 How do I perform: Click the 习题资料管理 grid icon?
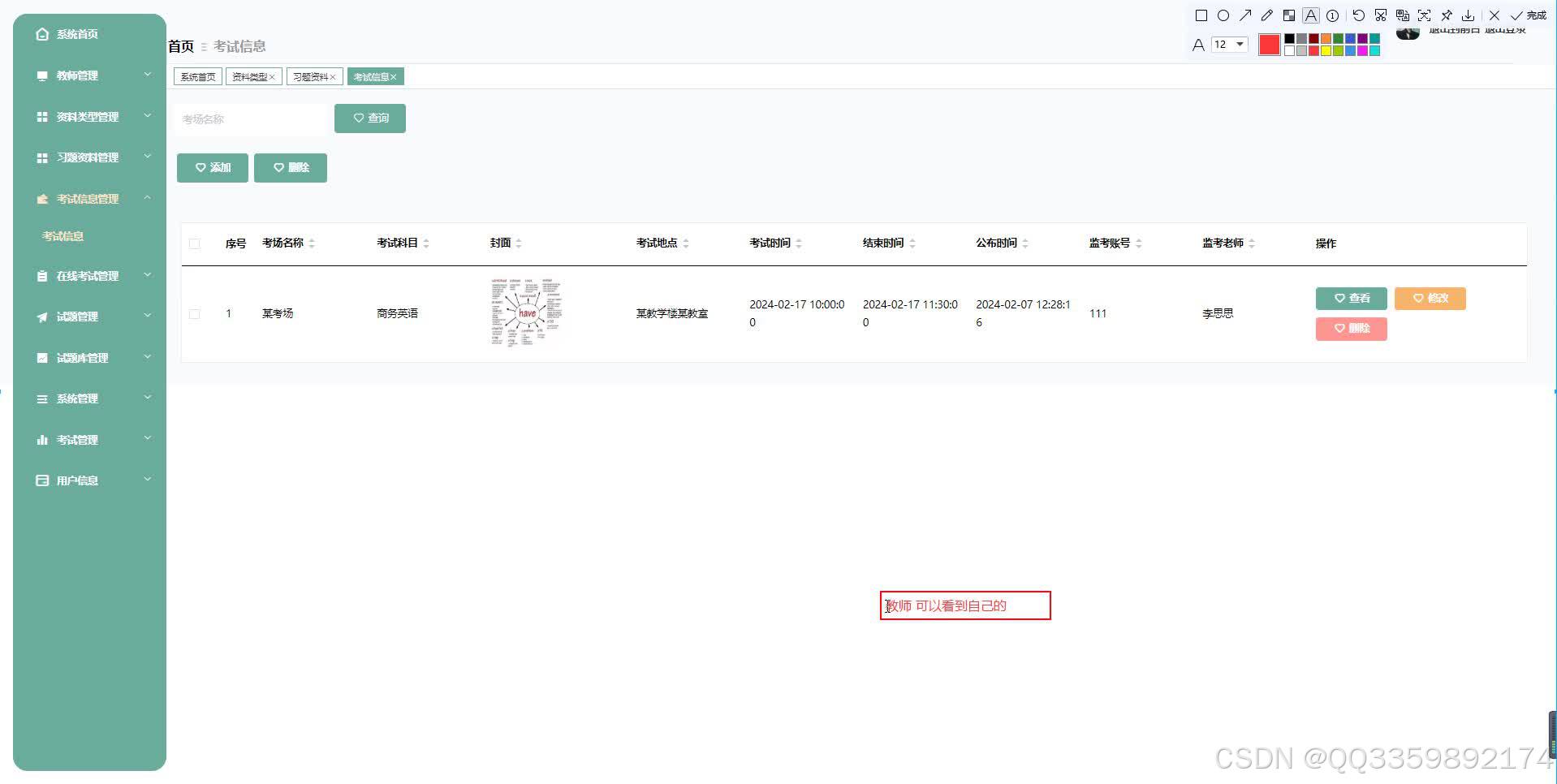(42, 157)
